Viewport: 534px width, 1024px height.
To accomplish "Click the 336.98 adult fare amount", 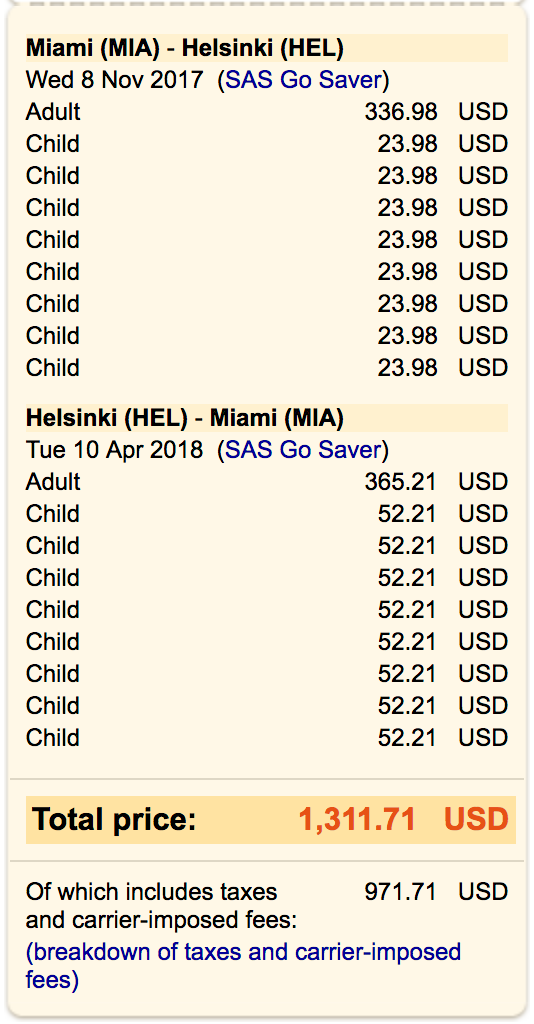I will pyautogui.click(x=401, y=112).
